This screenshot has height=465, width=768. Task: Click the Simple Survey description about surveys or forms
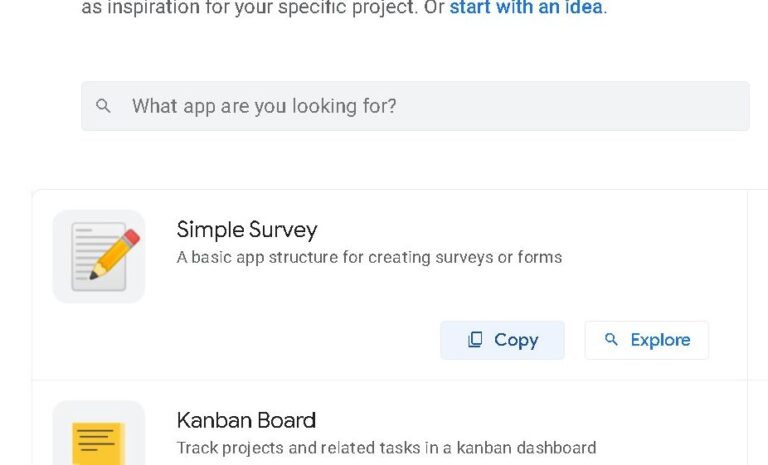369,257
